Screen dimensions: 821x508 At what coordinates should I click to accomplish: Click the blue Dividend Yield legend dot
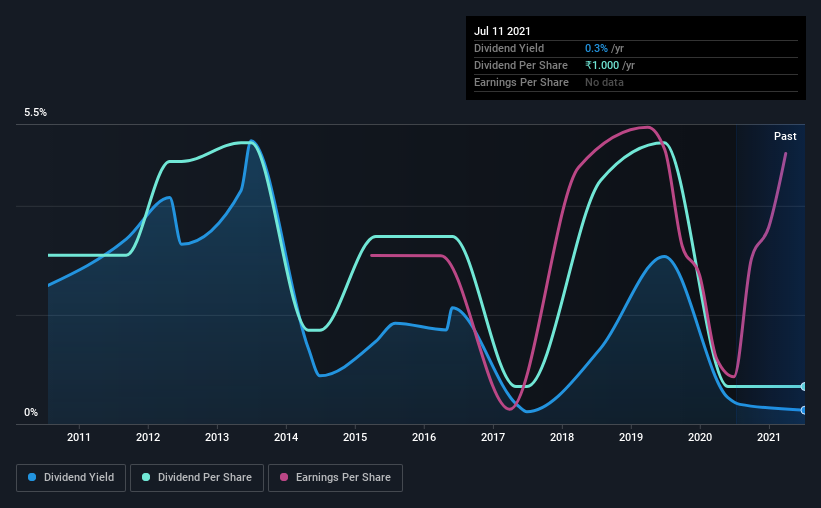pyautogui.click(x=32, y=477)
